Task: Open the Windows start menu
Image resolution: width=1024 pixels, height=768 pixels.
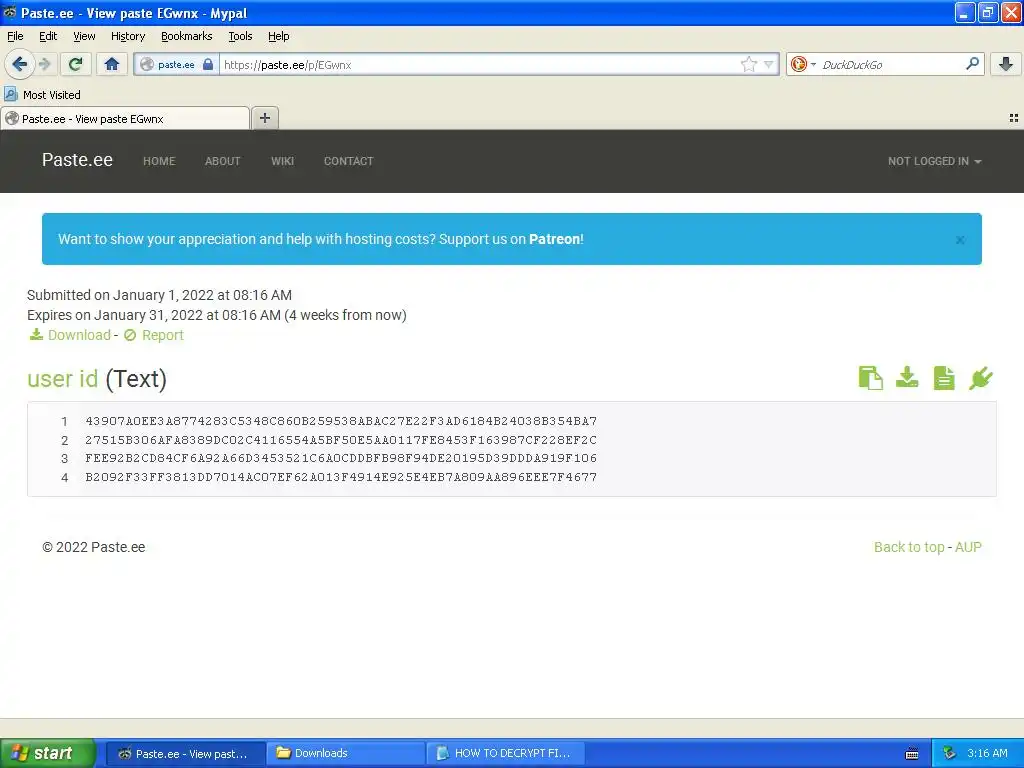Action: point(48,753)
